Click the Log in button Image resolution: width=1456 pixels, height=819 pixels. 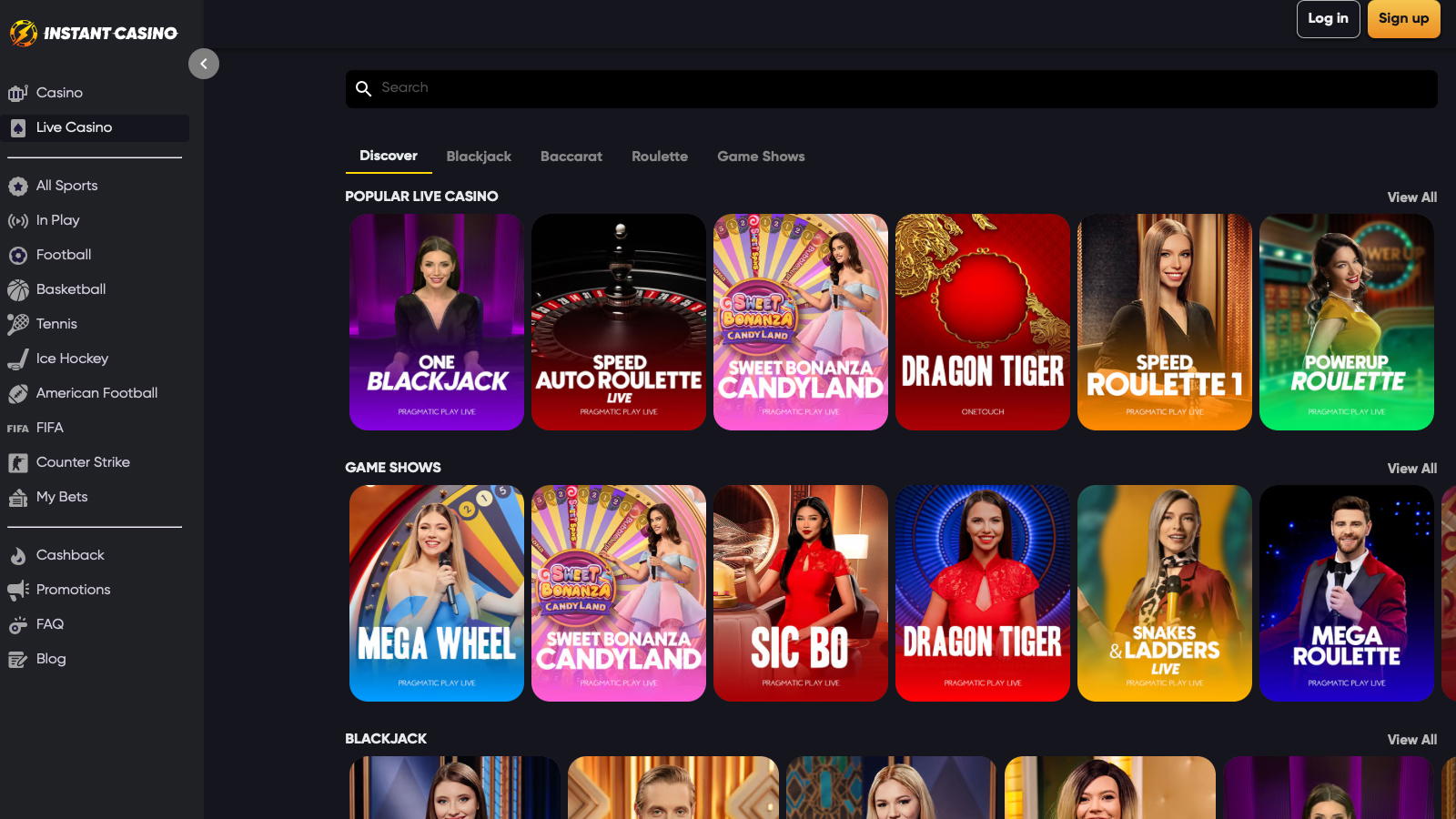click(x=1329, y=19)
